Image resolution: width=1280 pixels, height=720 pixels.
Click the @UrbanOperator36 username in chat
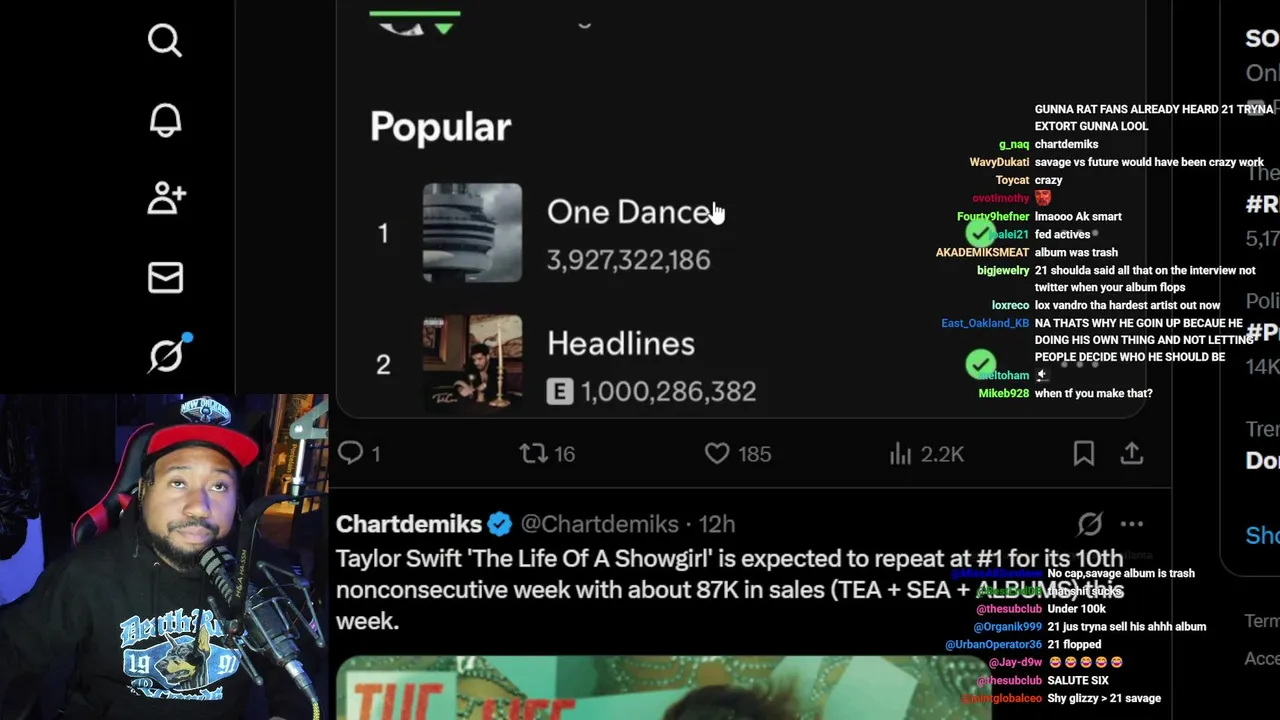pyautogui.click(x=994, y=644)
